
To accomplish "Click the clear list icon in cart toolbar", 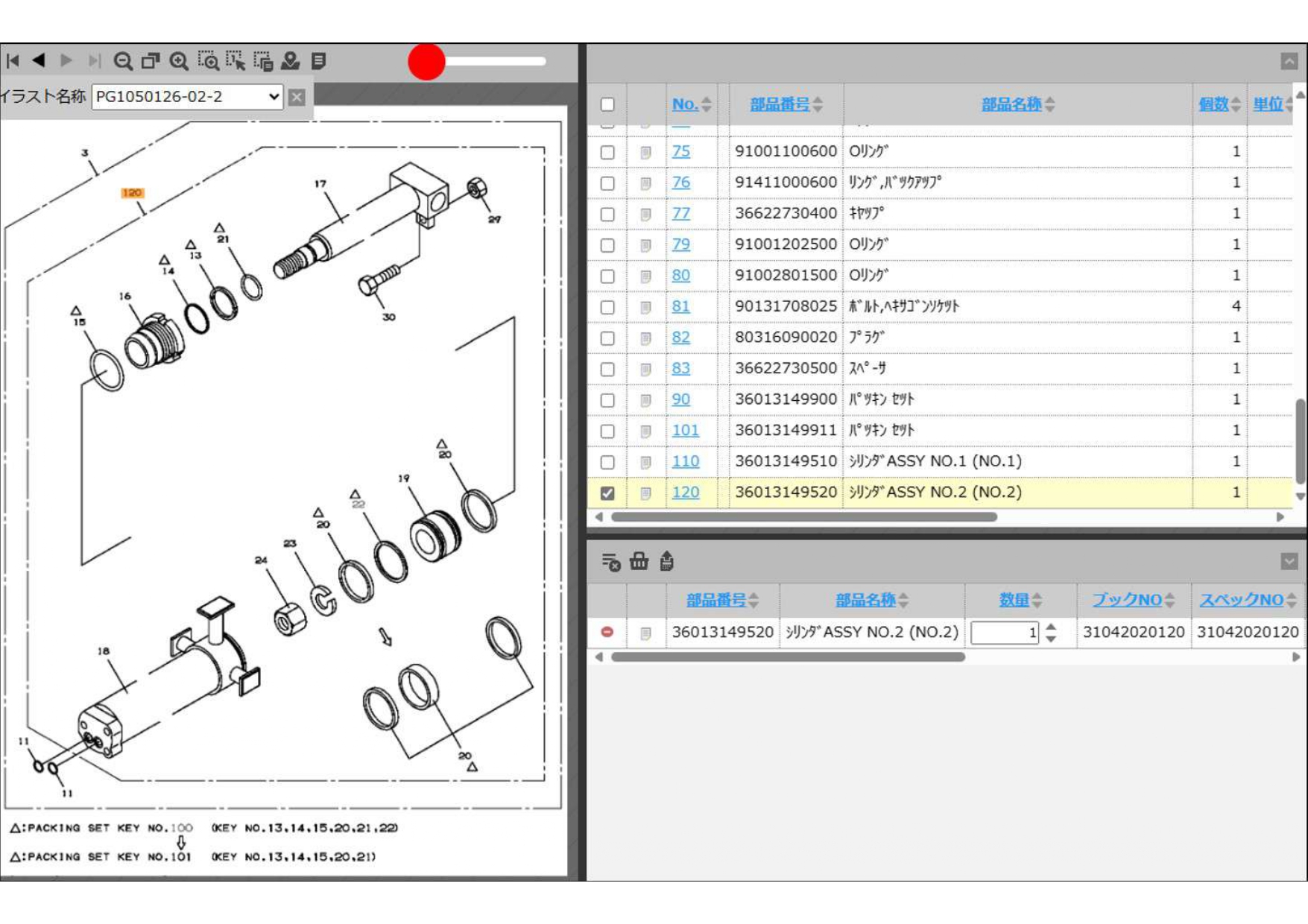I will 610,561.
